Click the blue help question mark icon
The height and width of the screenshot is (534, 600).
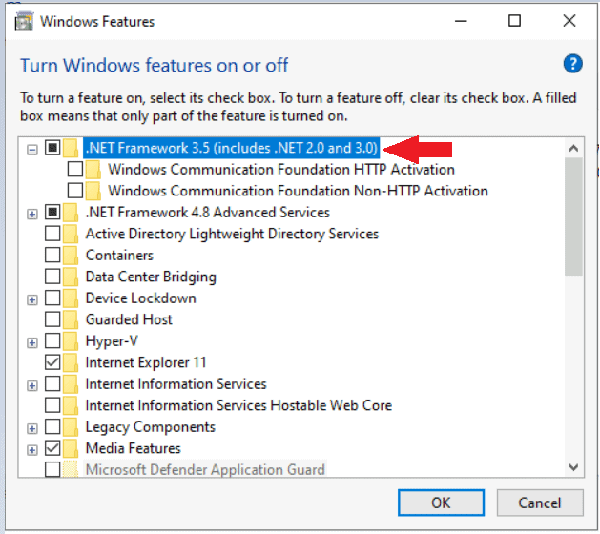pos(573,64)
